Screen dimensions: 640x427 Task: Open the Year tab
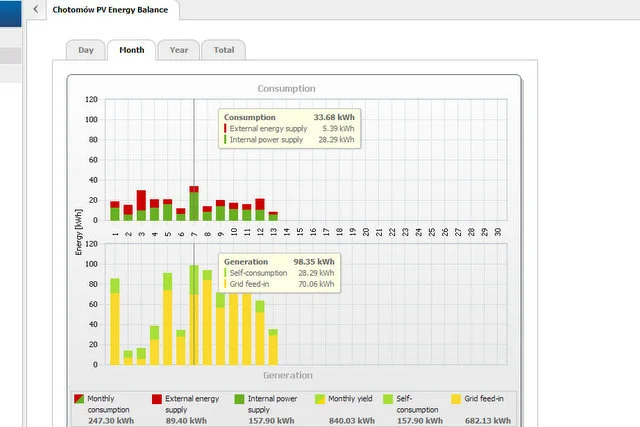pos(179,50)
